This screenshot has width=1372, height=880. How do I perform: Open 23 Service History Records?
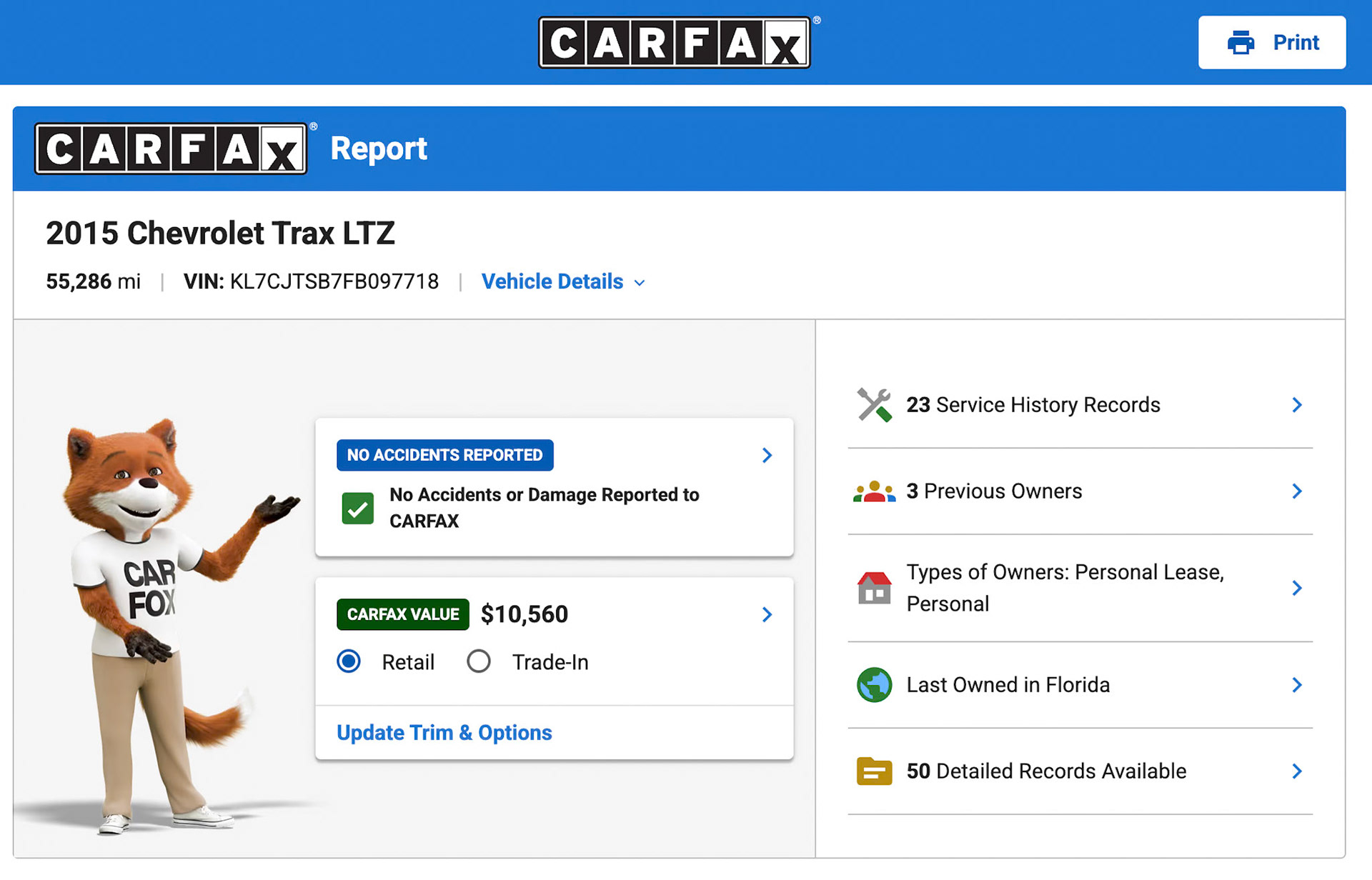pyautogui.click(x=1080, y=405)
